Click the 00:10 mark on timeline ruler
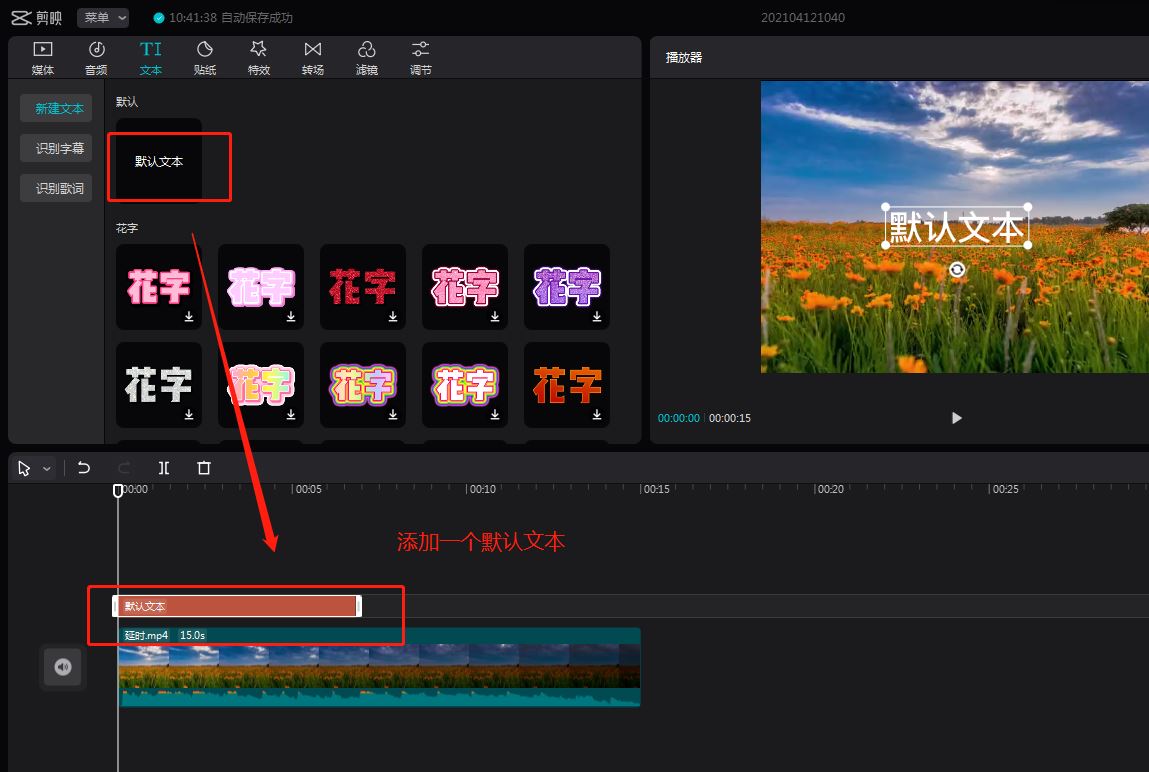The image size is (1149, 772). coord(481,489)
